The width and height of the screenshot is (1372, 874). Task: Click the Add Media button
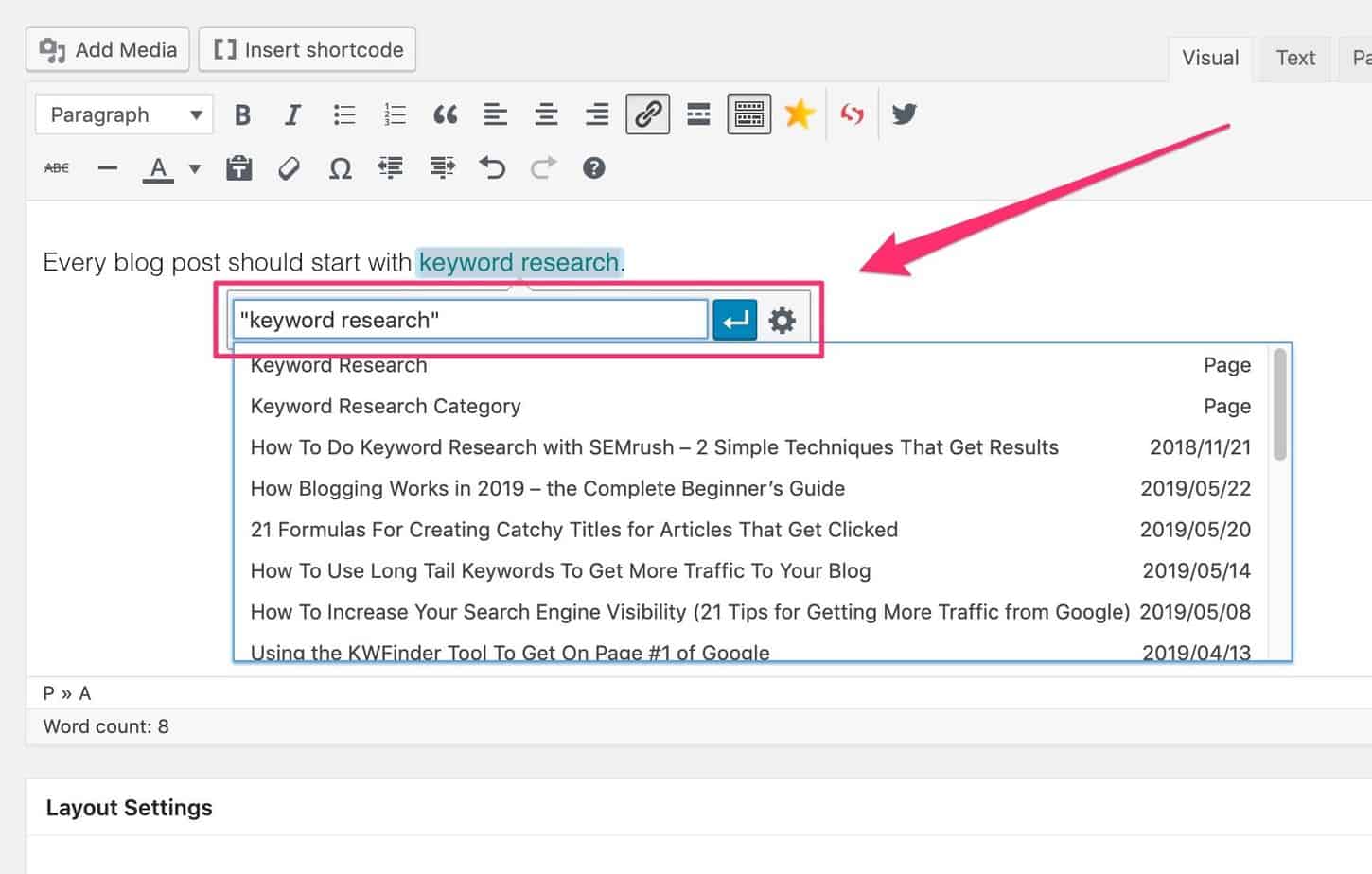(107, 49)
